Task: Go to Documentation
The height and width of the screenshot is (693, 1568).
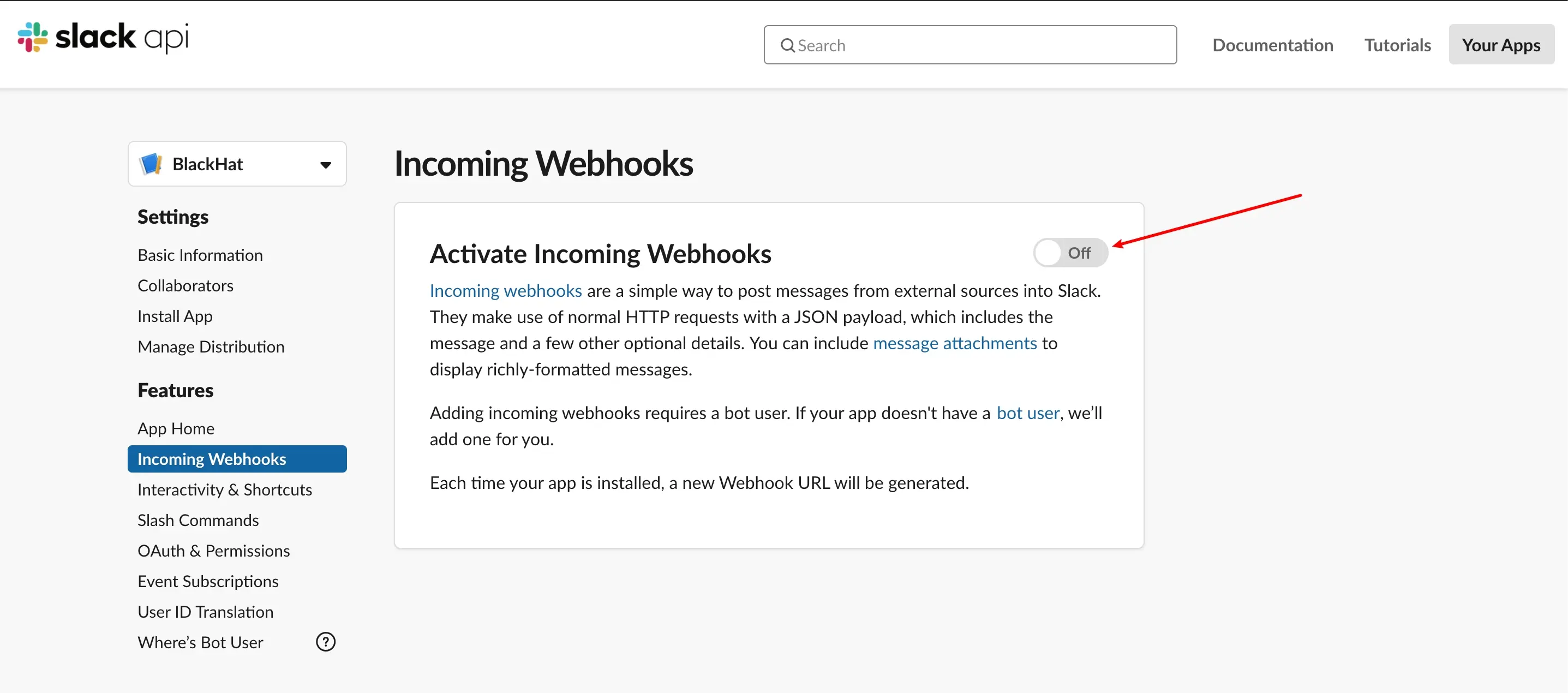Action: (1272, 44)
